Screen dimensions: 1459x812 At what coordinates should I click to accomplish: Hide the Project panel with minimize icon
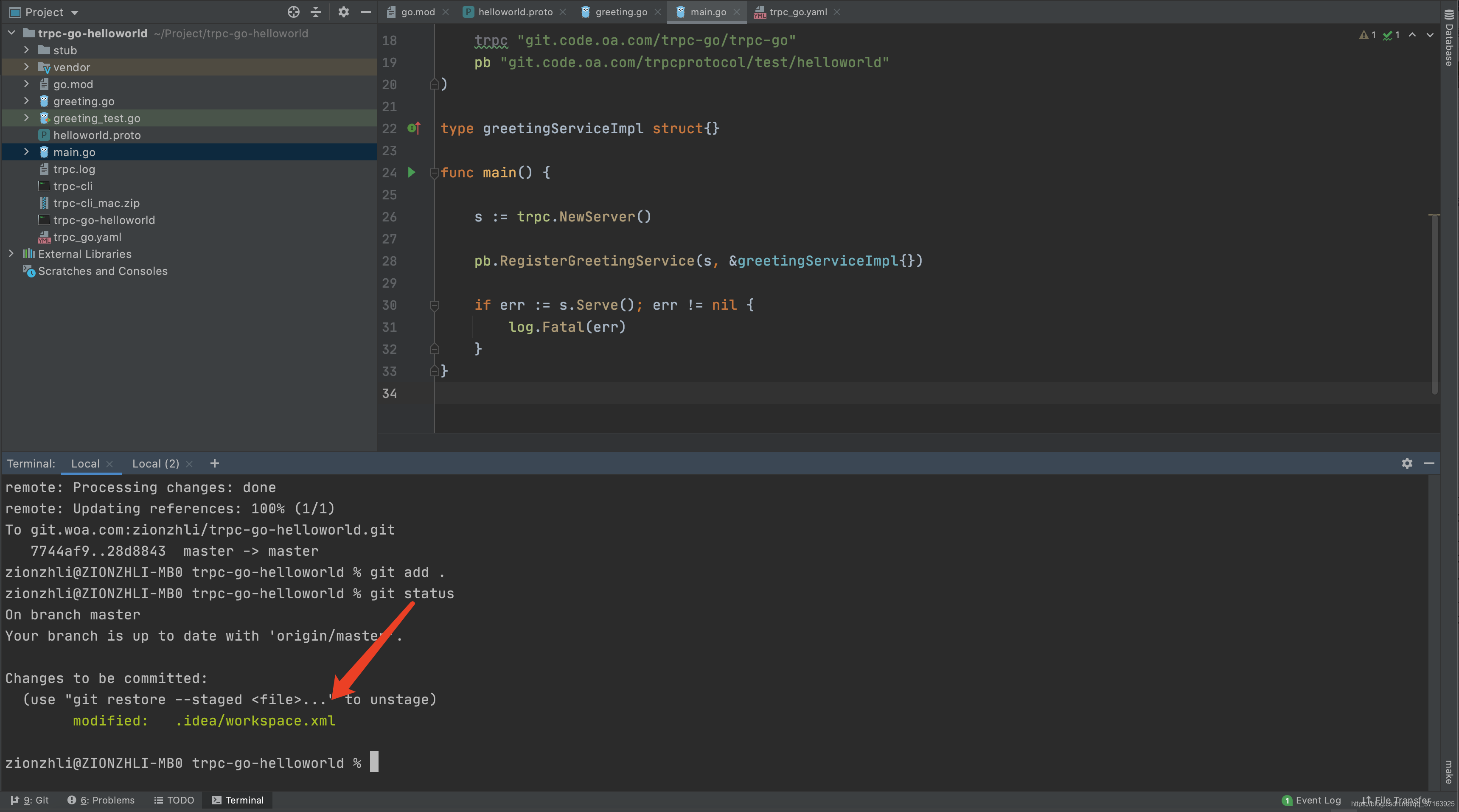pos(366,12)
